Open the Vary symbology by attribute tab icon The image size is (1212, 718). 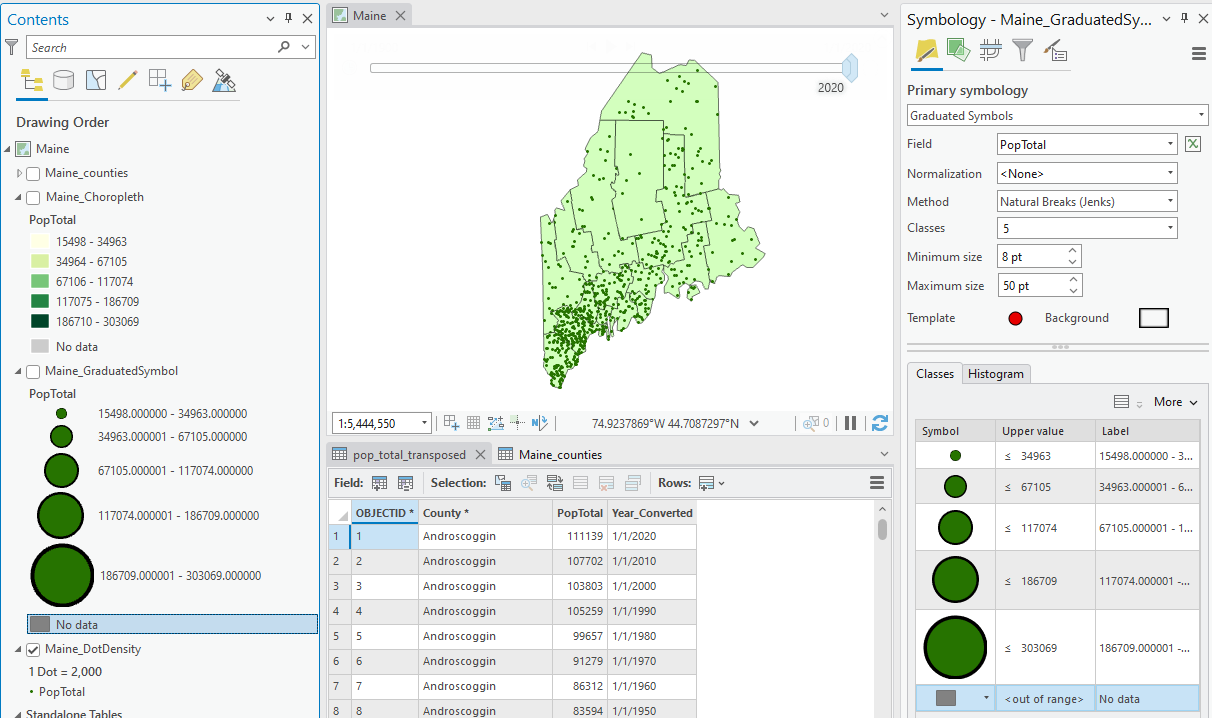click(x=958, y=49)
